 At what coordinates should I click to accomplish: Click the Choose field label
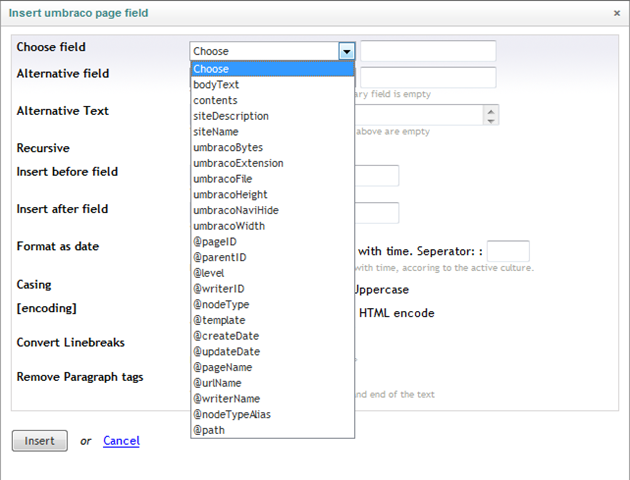tap(51, 47)
